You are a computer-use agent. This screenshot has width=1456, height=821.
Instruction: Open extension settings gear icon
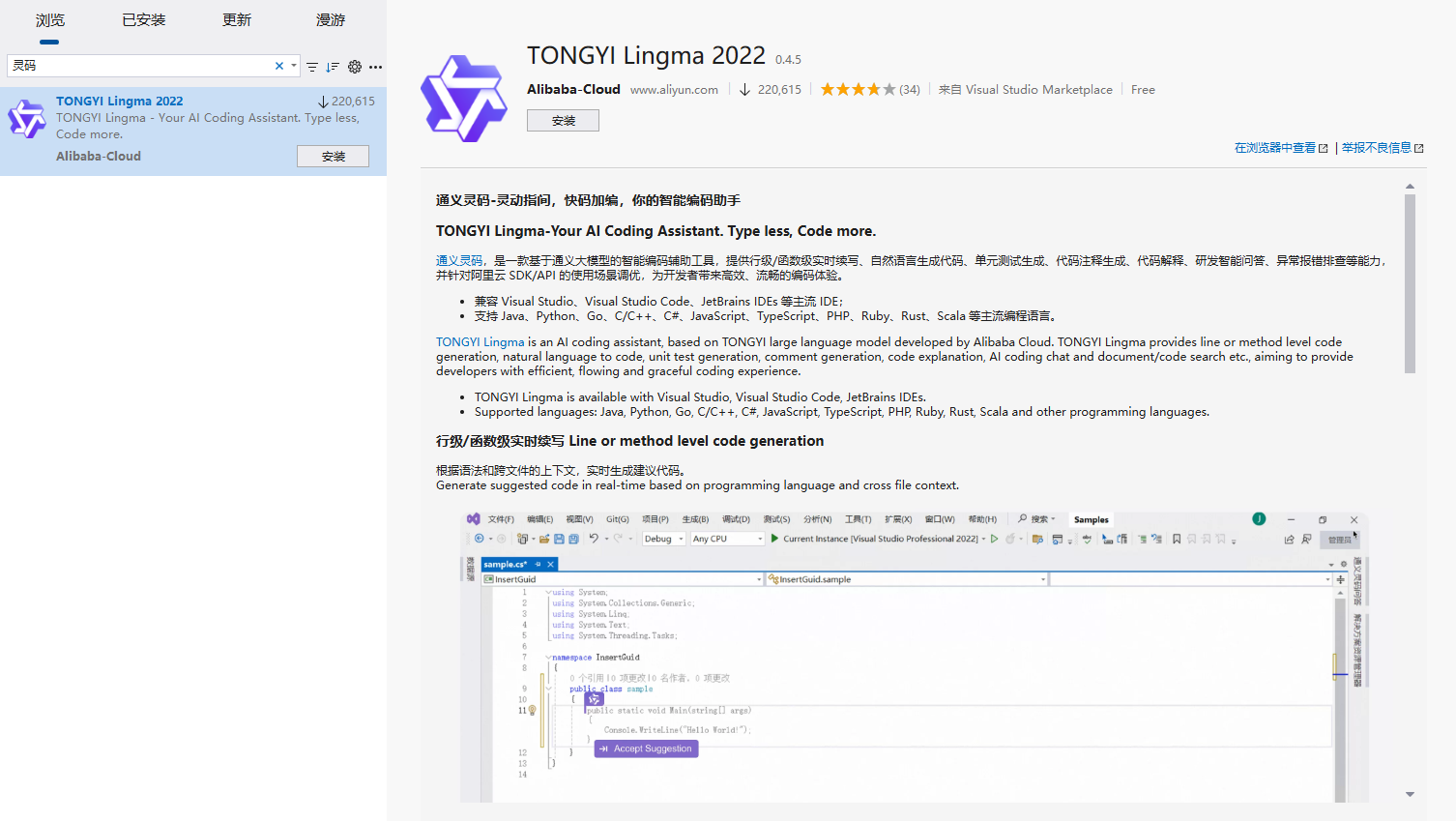(355, 67)
